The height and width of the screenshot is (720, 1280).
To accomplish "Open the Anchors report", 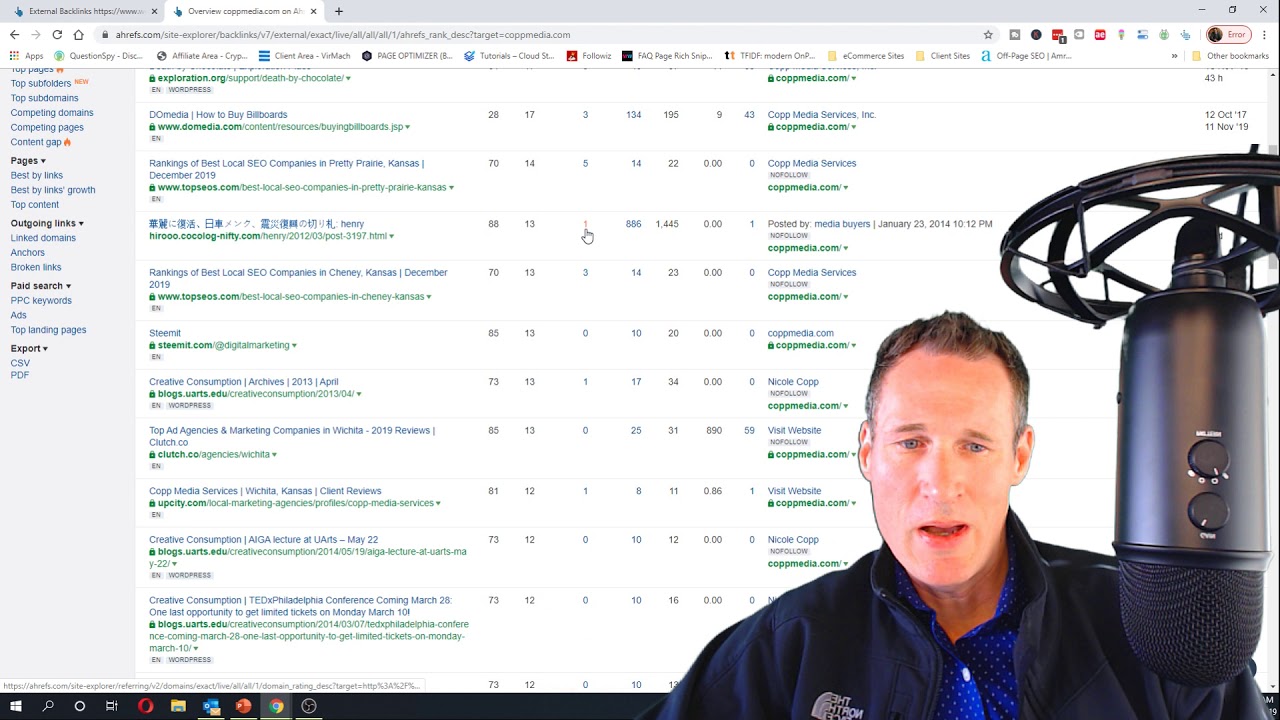I will (28, 253).
